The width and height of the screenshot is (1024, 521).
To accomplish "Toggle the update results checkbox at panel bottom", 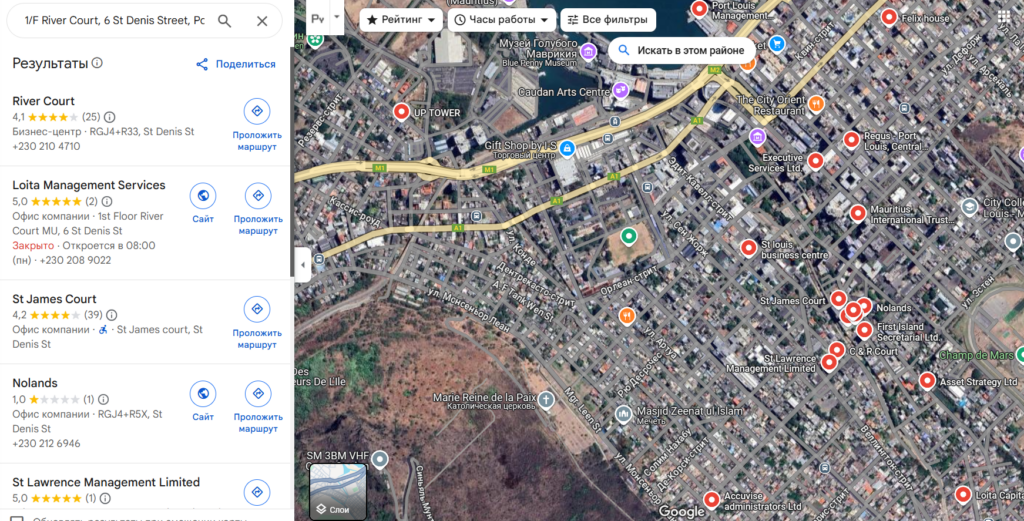I will tap(17, 520).
